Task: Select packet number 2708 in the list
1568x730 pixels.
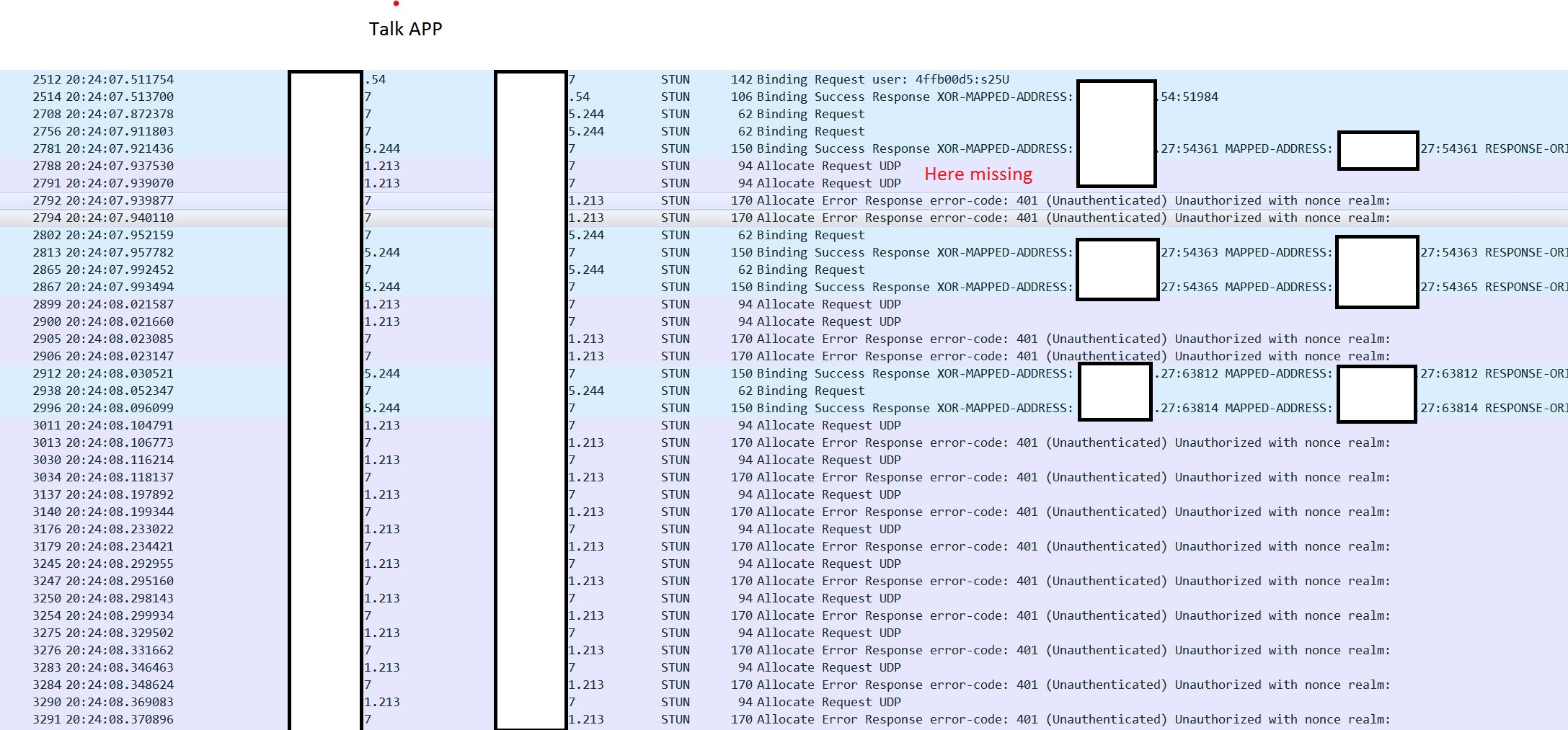Action: [784, 114]
